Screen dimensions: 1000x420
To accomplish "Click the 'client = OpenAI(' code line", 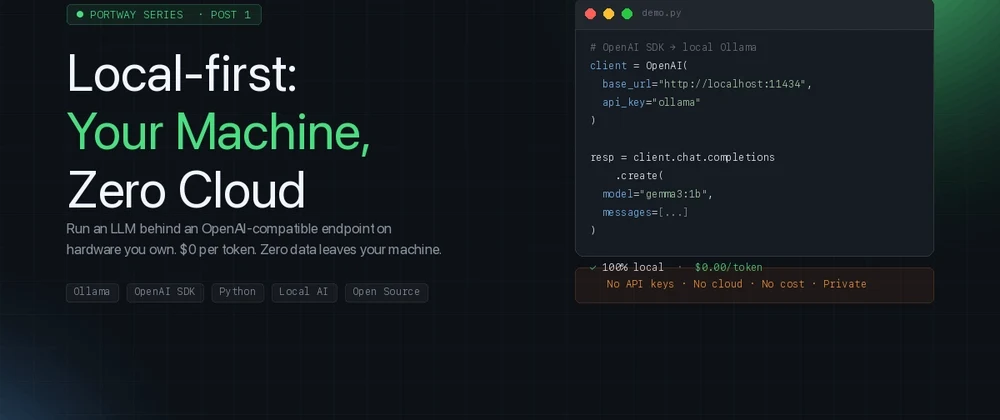I will pyautogui.click(x=639, y=66).
